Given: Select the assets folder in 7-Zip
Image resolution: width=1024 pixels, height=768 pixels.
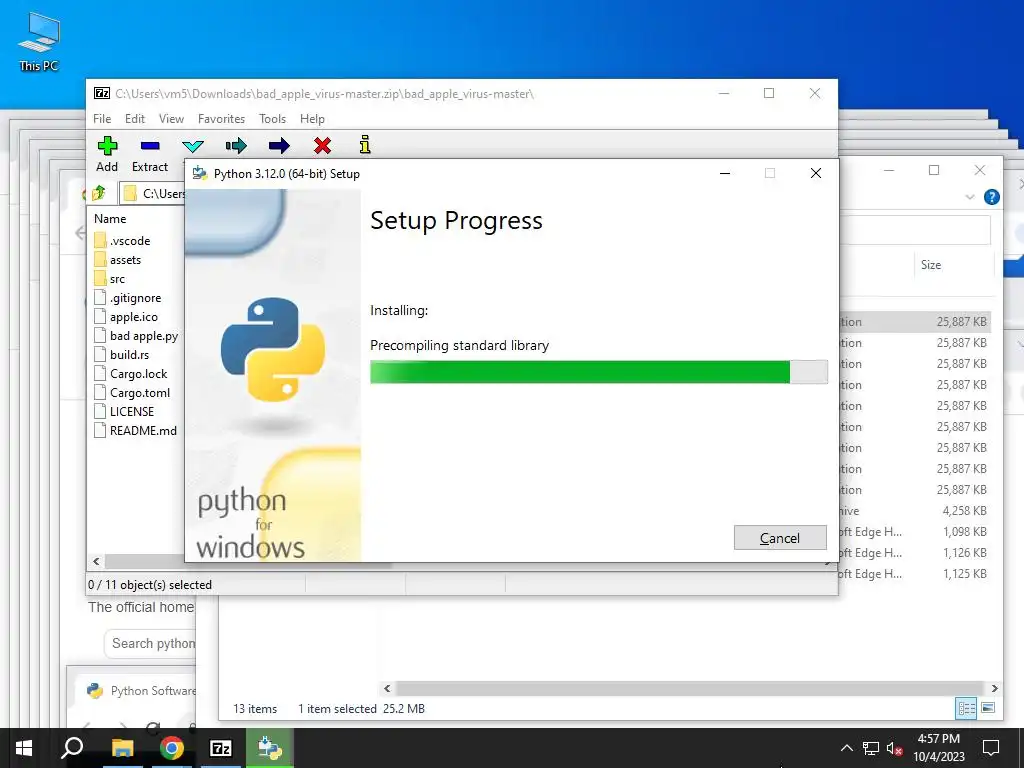Looking at the screenshot, I should point(118,260).
